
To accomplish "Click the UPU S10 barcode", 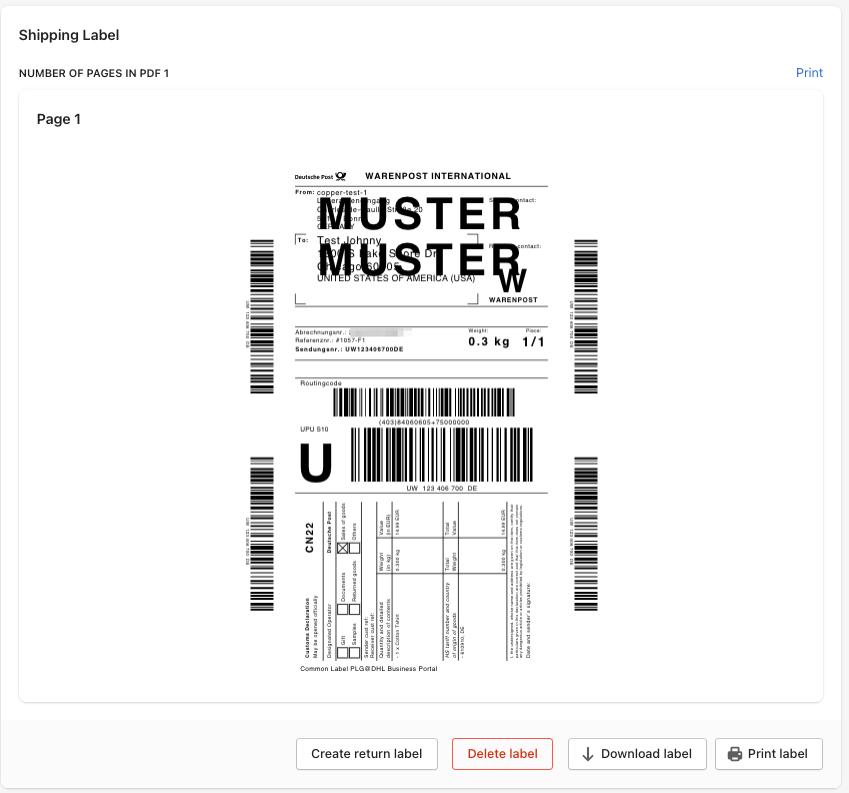I will pyautogui.click(x=442, y=455).
